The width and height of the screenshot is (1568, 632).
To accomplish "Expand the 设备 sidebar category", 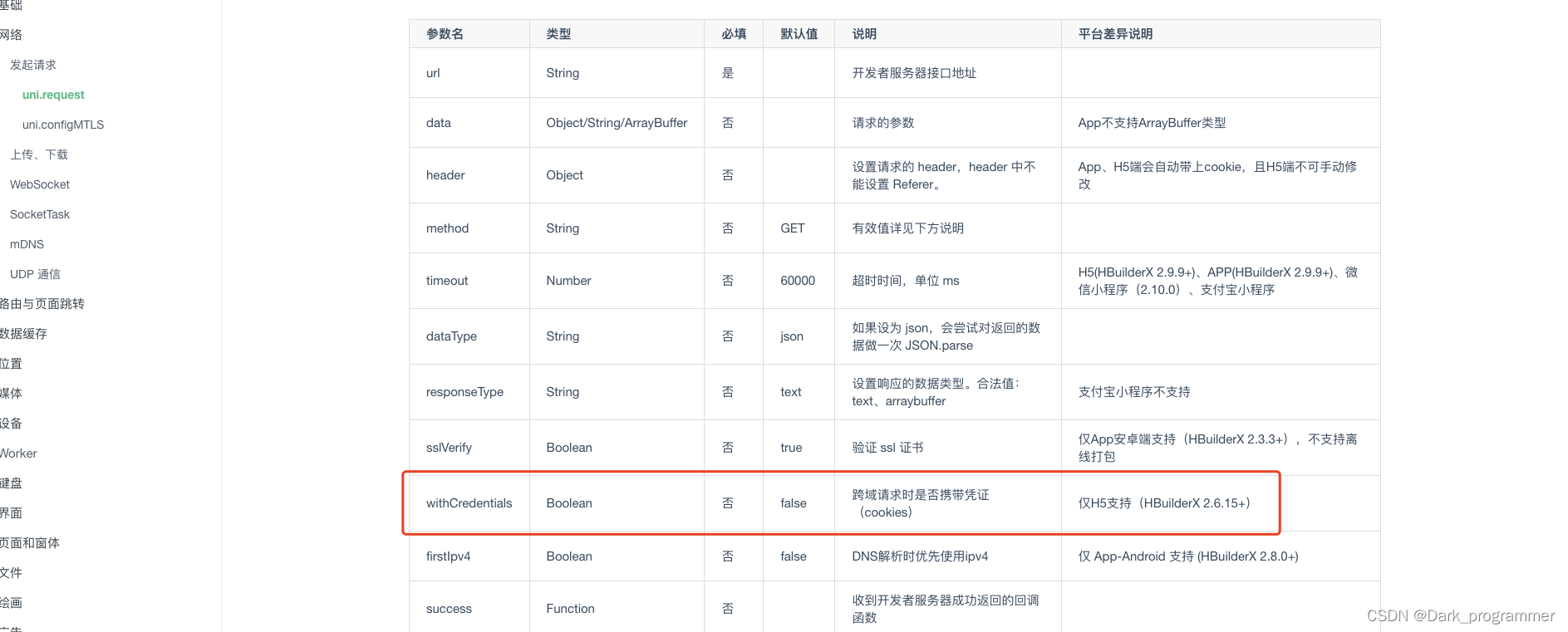I will click(12, 424).
